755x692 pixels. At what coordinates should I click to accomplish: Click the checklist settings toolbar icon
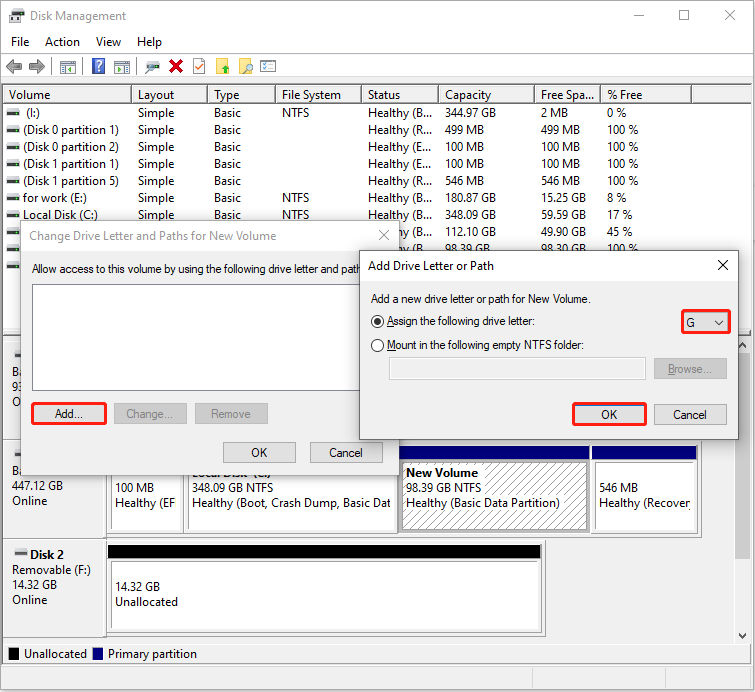click(x=268, y=66)
